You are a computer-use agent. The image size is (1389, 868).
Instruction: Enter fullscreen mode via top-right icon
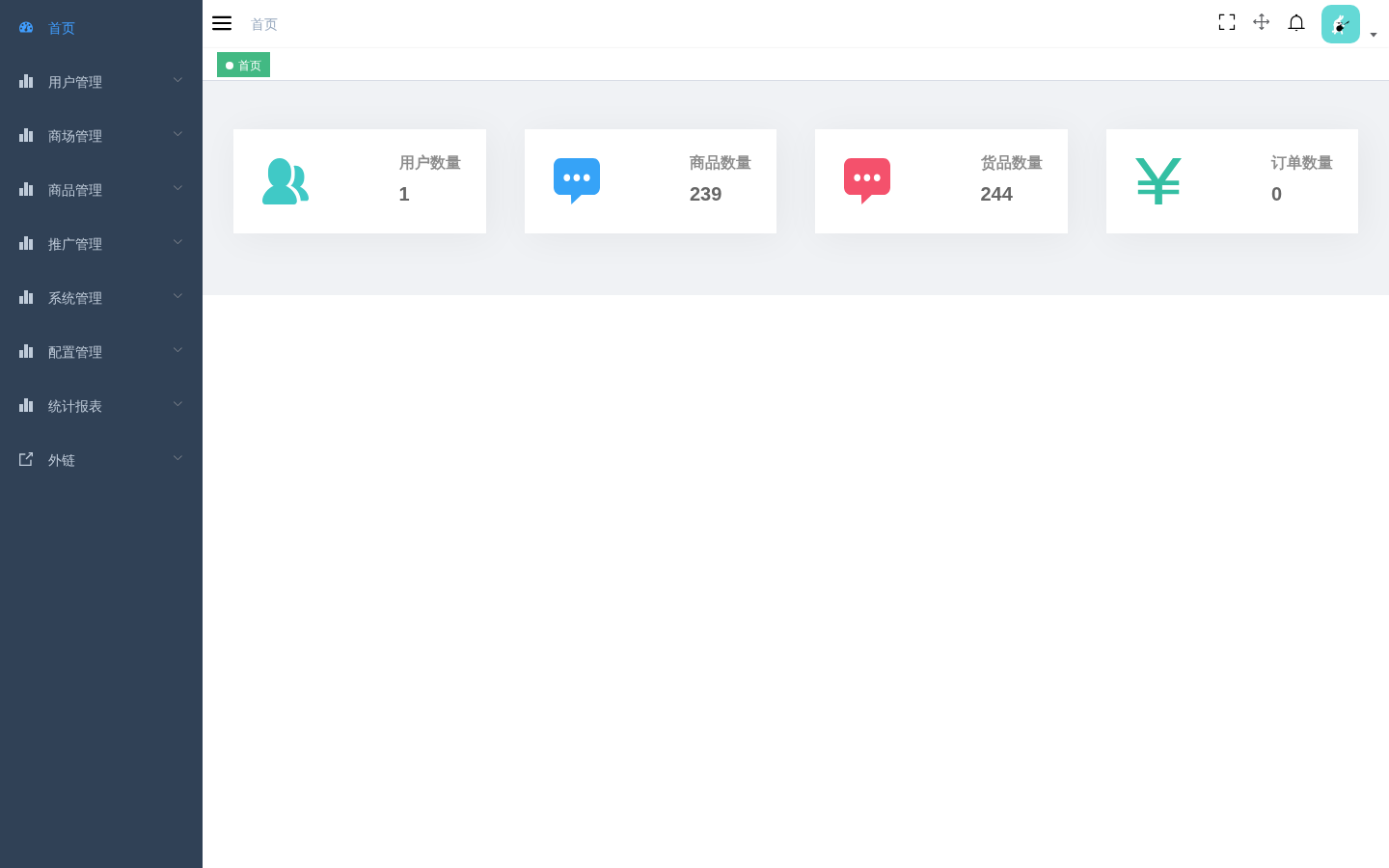(1227, 22)
